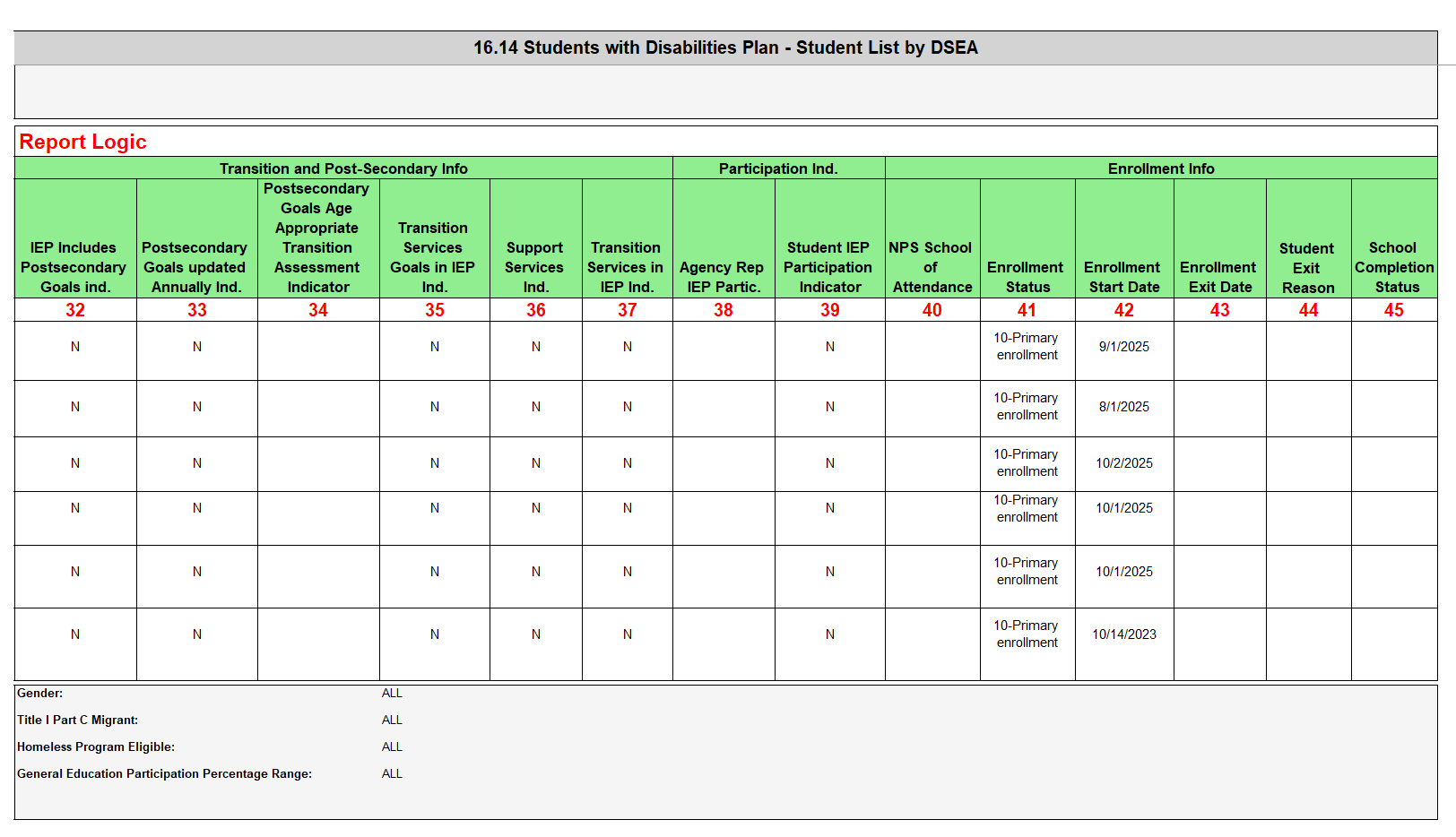Click the 10/2/2025 enrollment start date cell

(1123, 463)
